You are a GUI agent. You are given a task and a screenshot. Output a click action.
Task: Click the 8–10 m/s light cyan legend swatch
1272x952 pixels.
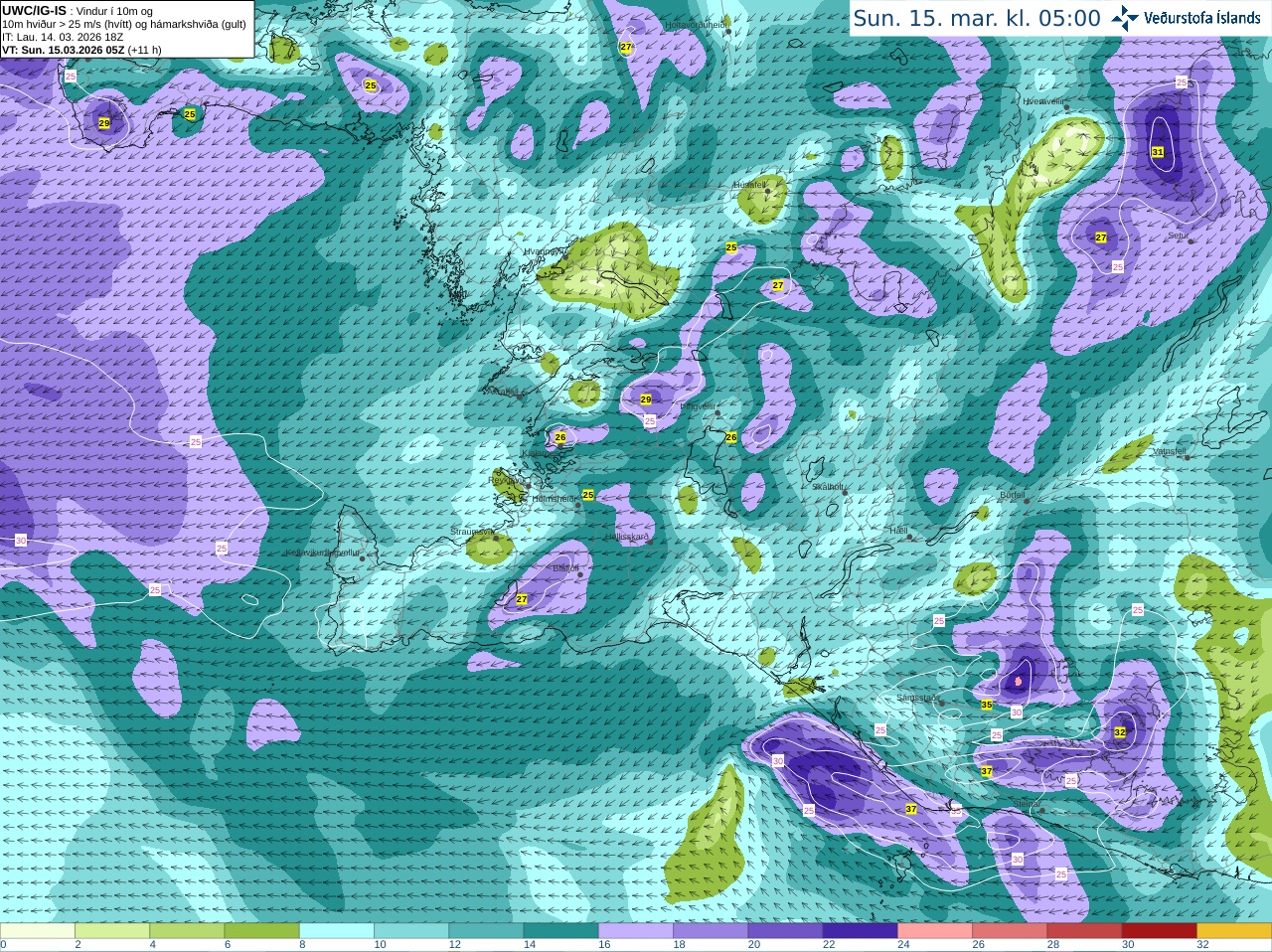(337, 930)
